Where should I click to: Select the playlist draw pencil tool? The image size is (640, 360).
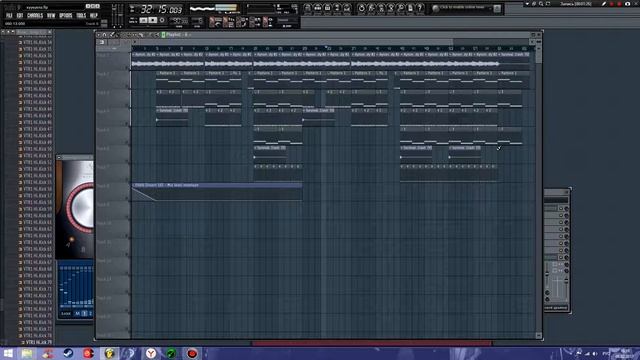click(113, 35)
